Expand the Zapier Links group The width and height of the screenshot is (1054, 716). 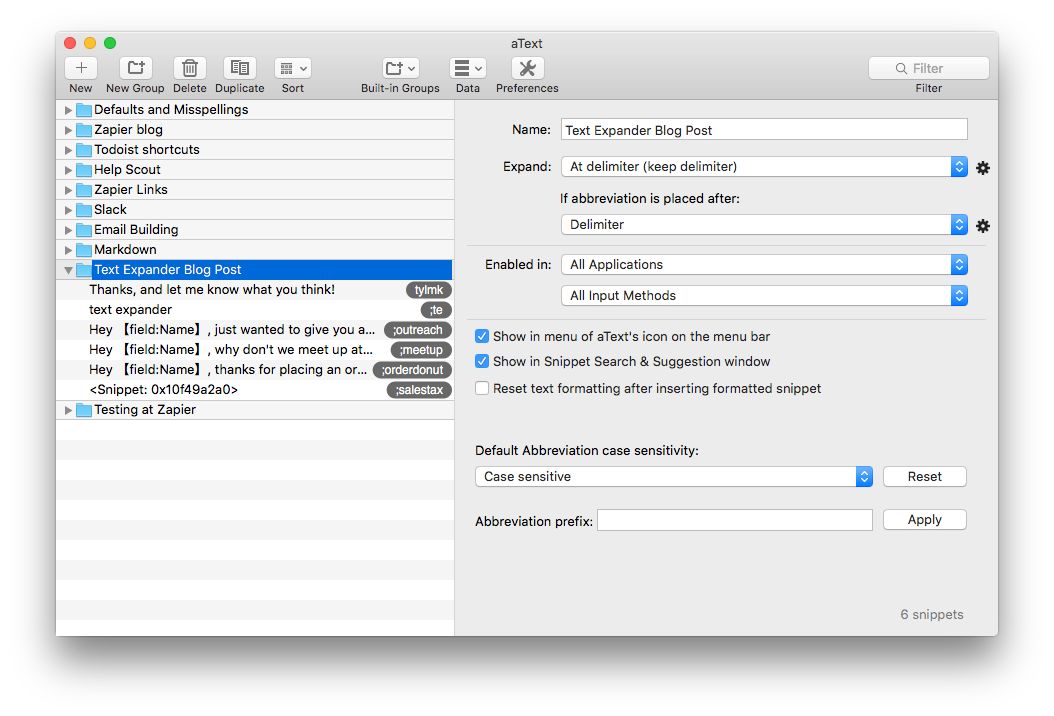68,190
